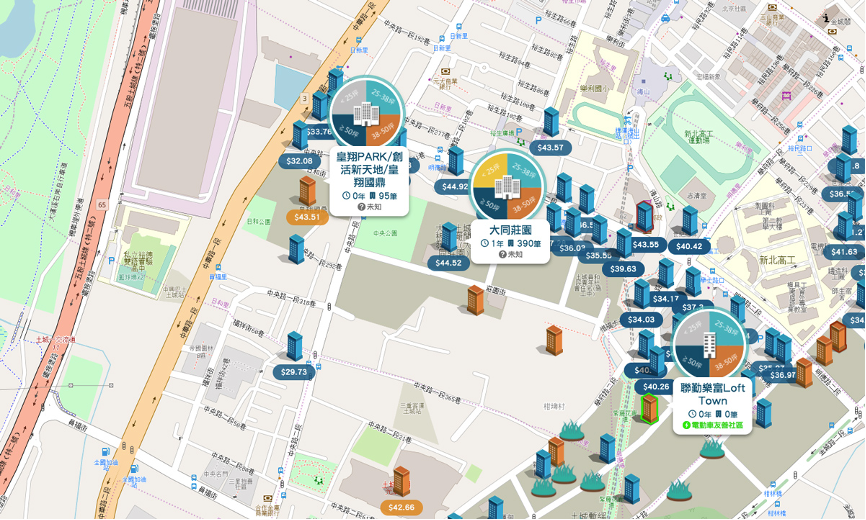Select dark ≥50坪 segment of 皇翔PARK pie
The width and height of the screenshot is (866, 520).
click(x=349, y=130)
